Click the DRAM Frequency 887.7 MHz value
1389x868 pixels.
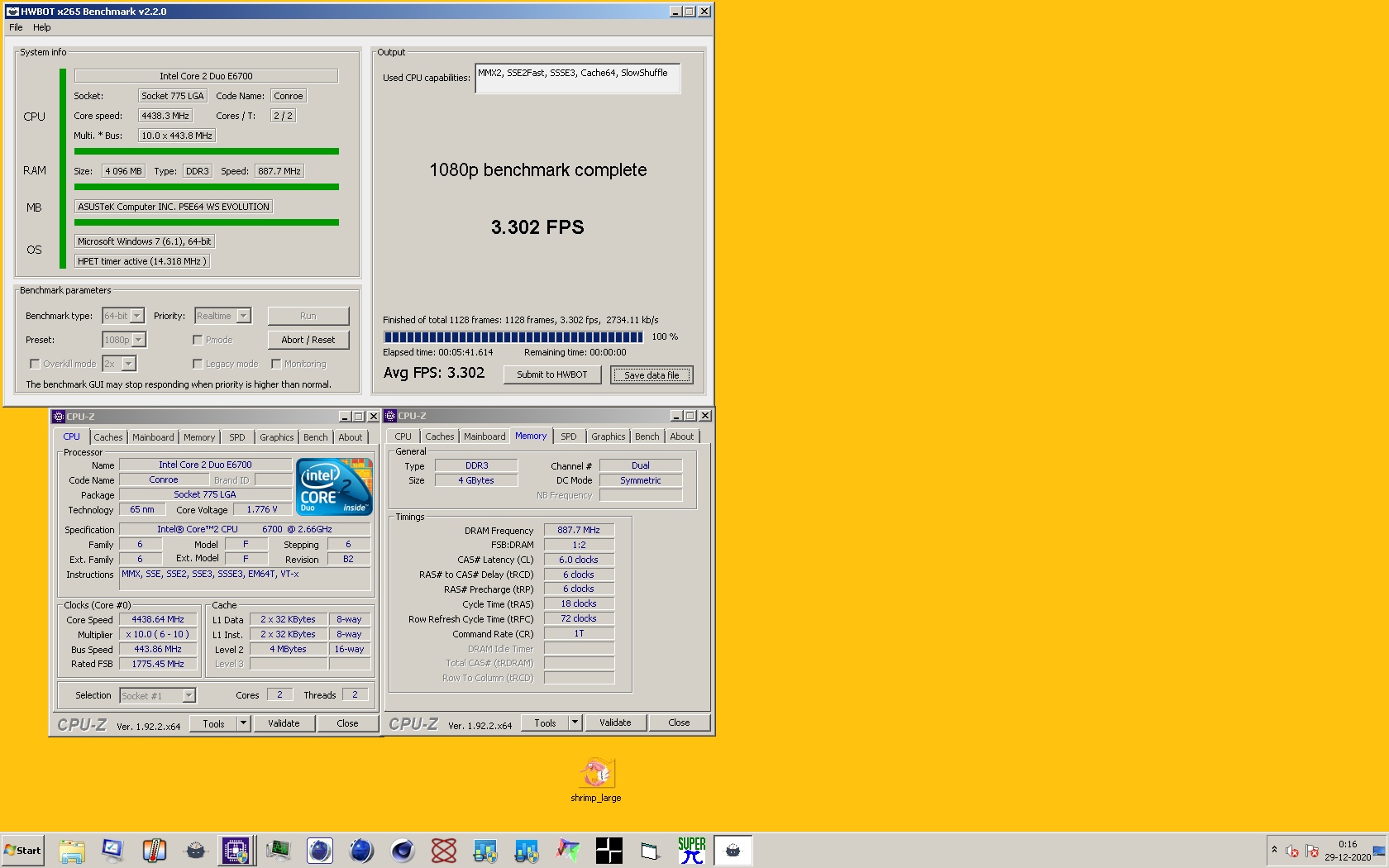click(x=579, y=530)
